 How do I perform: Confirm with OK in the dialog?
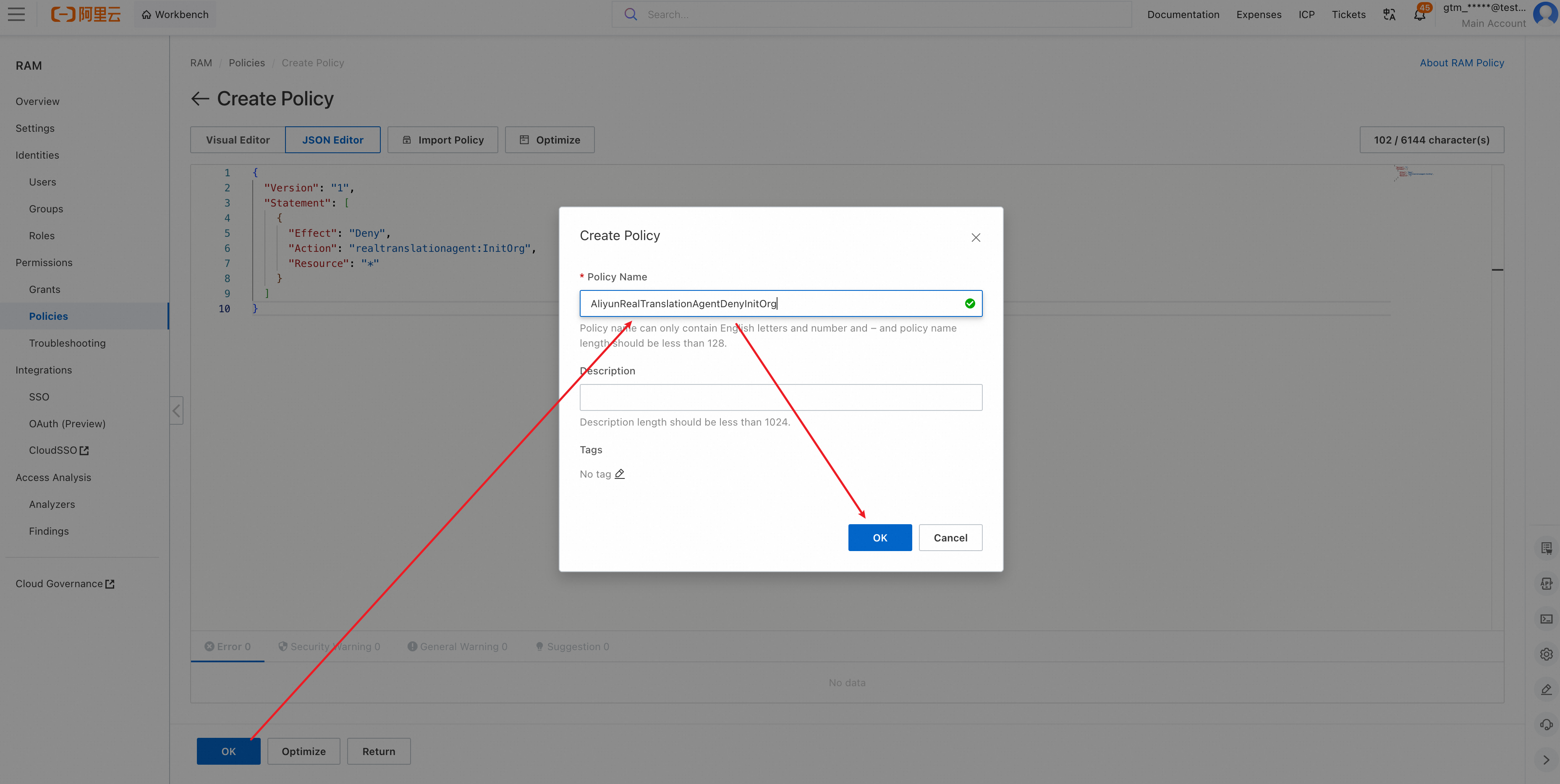click(879, 538)
